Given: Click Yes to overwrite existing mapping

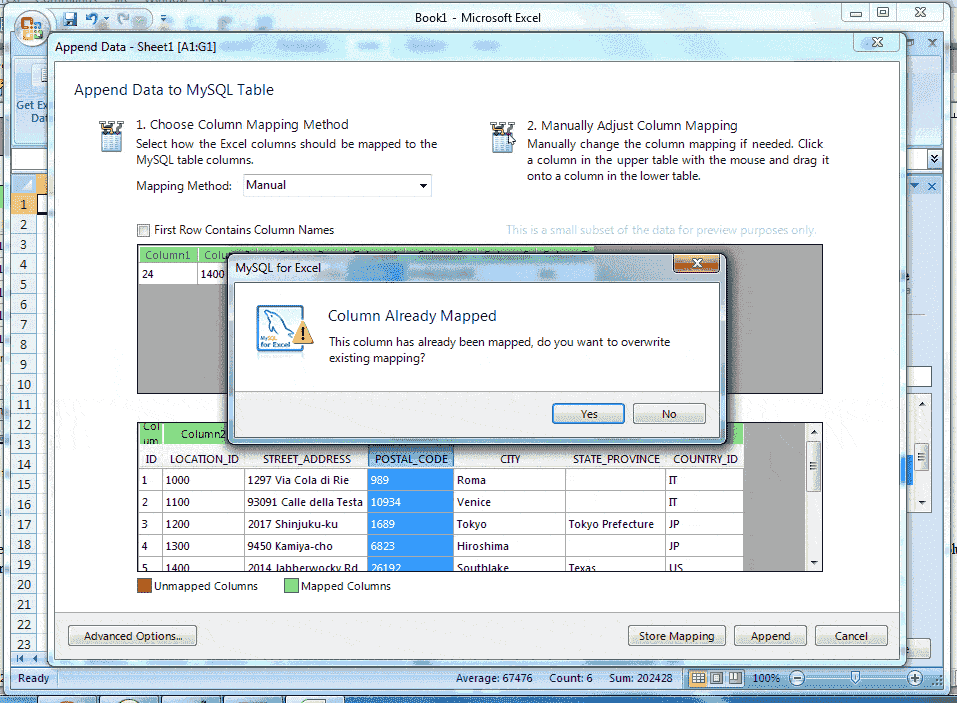Looking at the screenshot, I should click(588, 413).
